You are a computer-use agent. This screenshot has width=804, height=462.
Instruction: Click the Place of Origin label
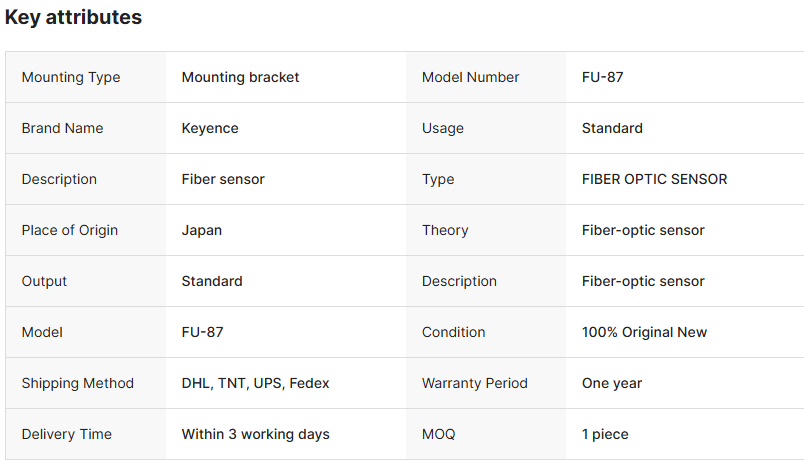pos(70,230)
